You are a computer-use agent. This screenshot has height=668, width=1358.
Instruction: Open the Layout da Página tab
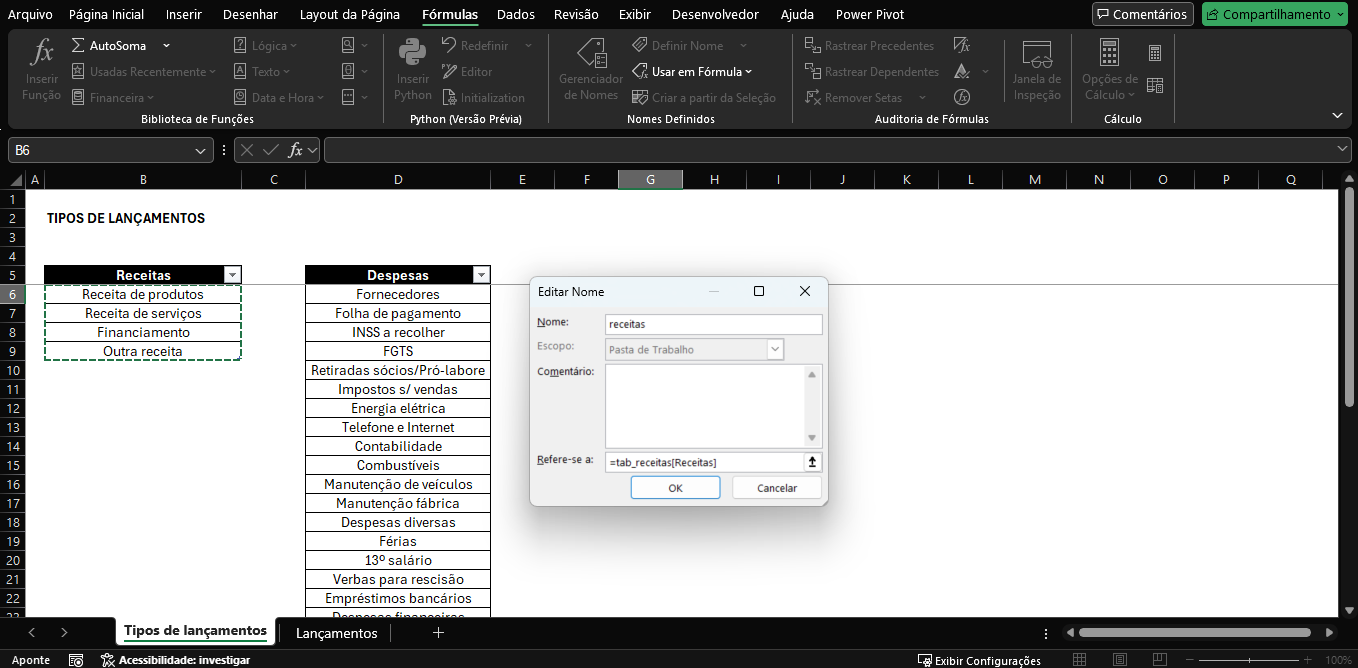pyautogui.click(x=350, y=14)
